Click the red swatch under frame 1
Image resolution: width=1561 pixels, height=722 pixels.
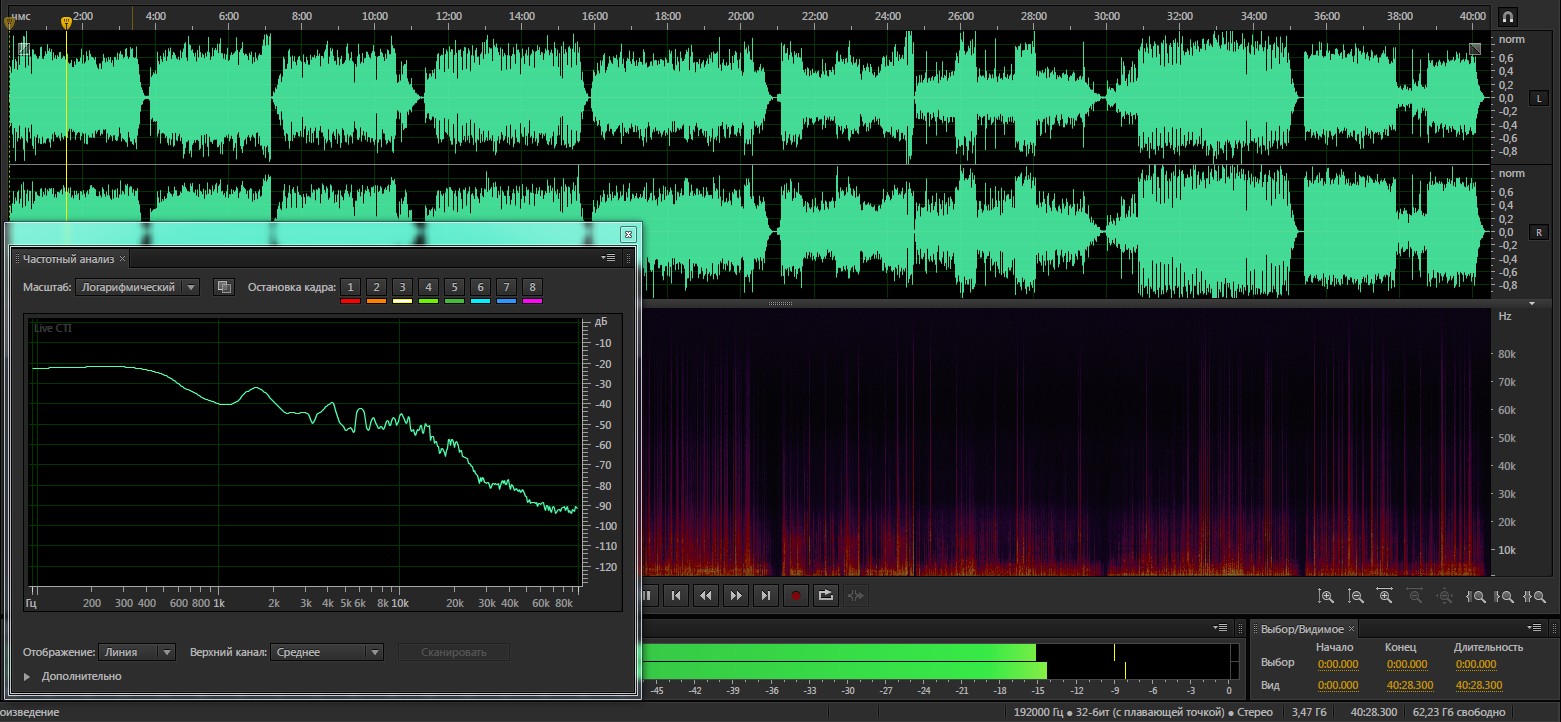click(x=350, y=300)
